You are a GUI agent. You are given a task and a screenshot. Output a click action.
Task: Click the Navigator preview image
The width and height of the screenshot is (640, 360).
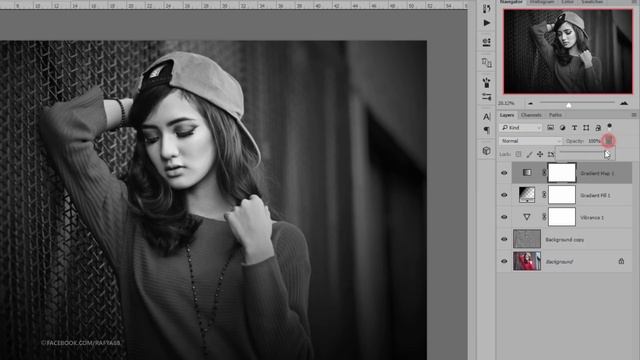[568, 51]
